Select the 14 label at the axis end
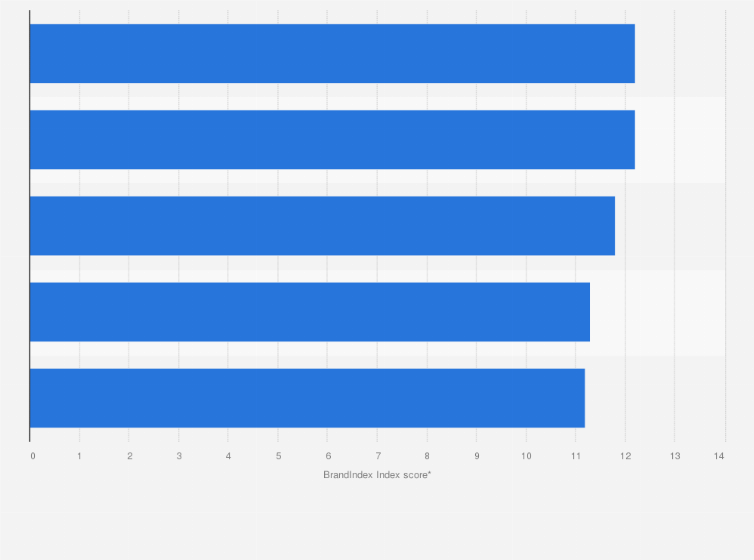Viewport: 754px width, 560px height. pos(719,456)
